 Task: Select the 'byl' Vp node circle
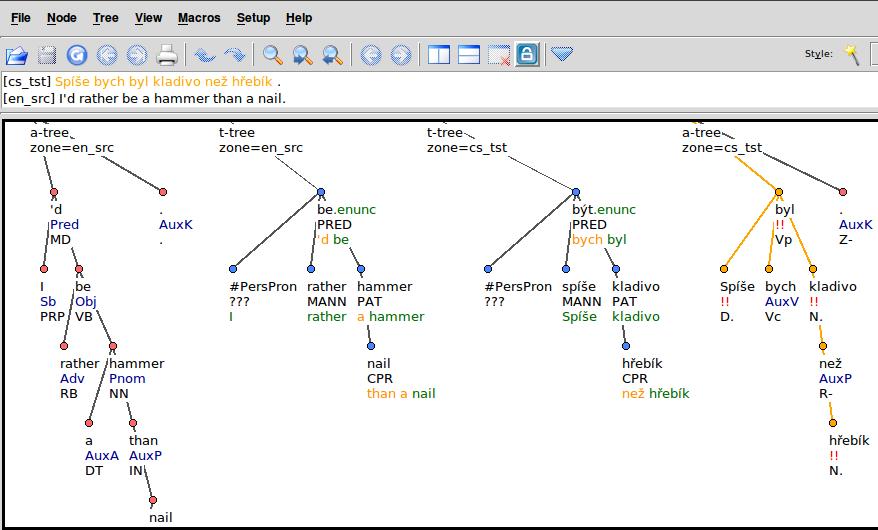[778, 192]
